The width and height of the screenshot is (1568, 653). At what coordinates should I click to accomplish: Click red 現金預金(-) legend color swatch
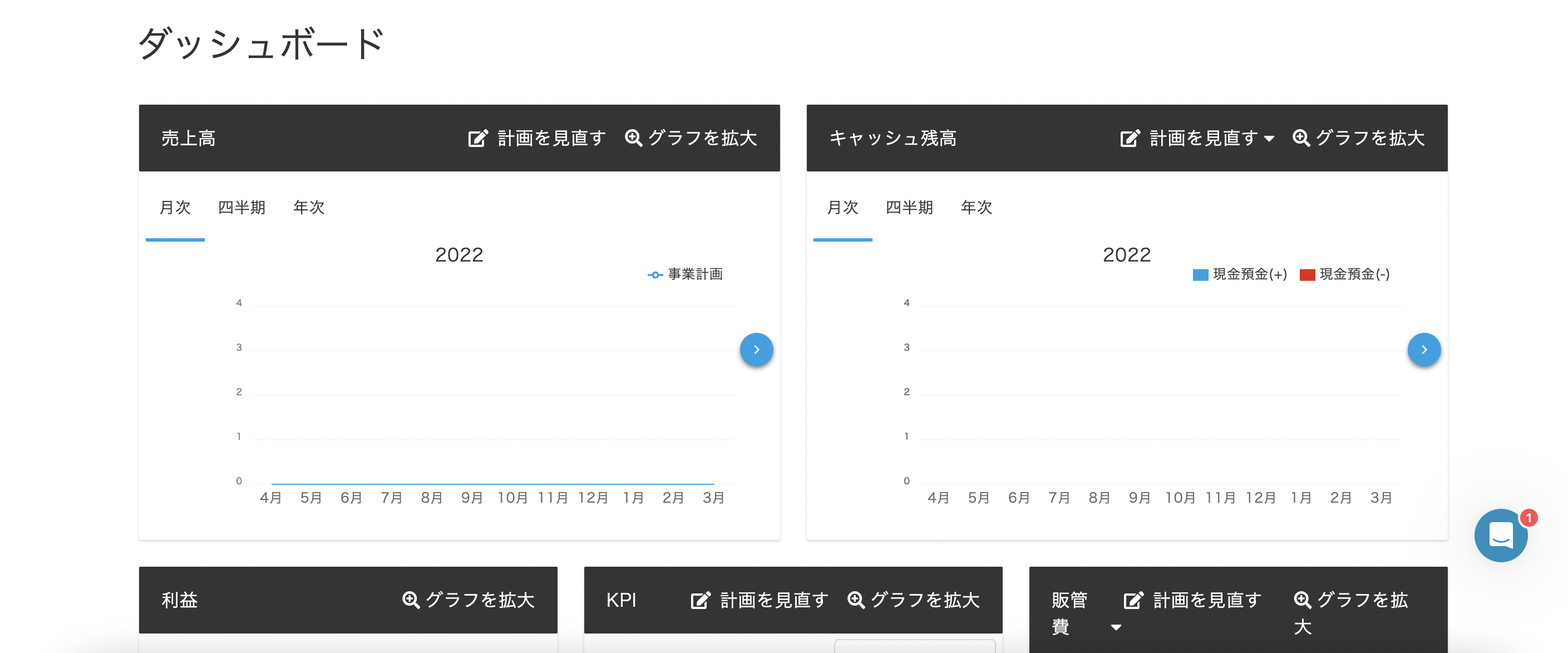(1308, 276)
